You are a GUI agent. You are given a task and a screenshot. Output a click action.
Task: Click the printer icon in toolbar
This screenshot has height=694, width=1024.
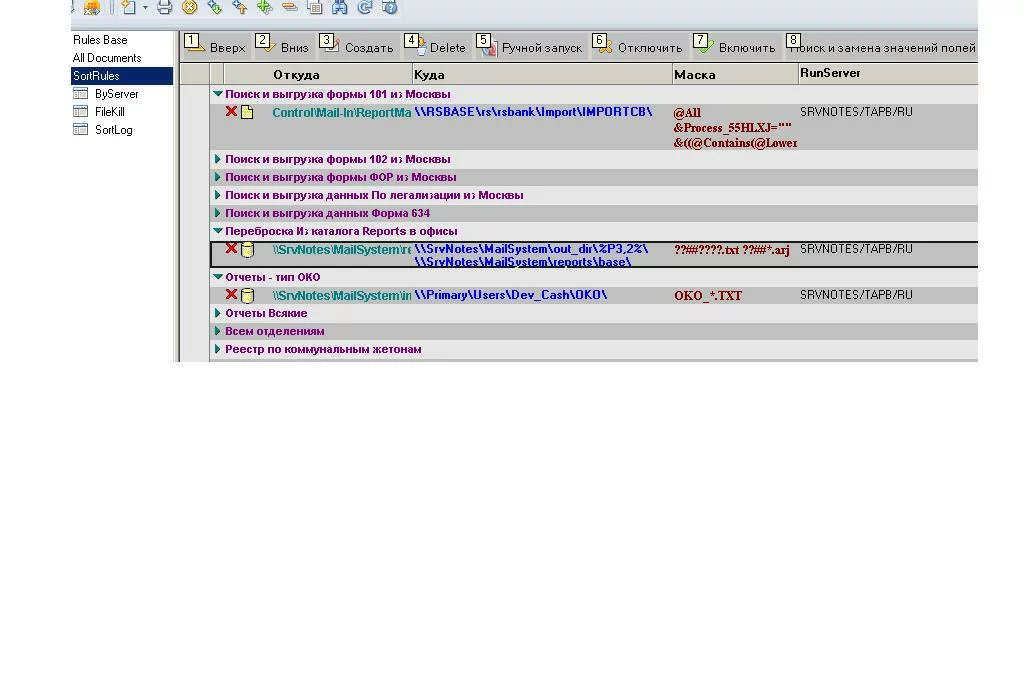(165, 7)
